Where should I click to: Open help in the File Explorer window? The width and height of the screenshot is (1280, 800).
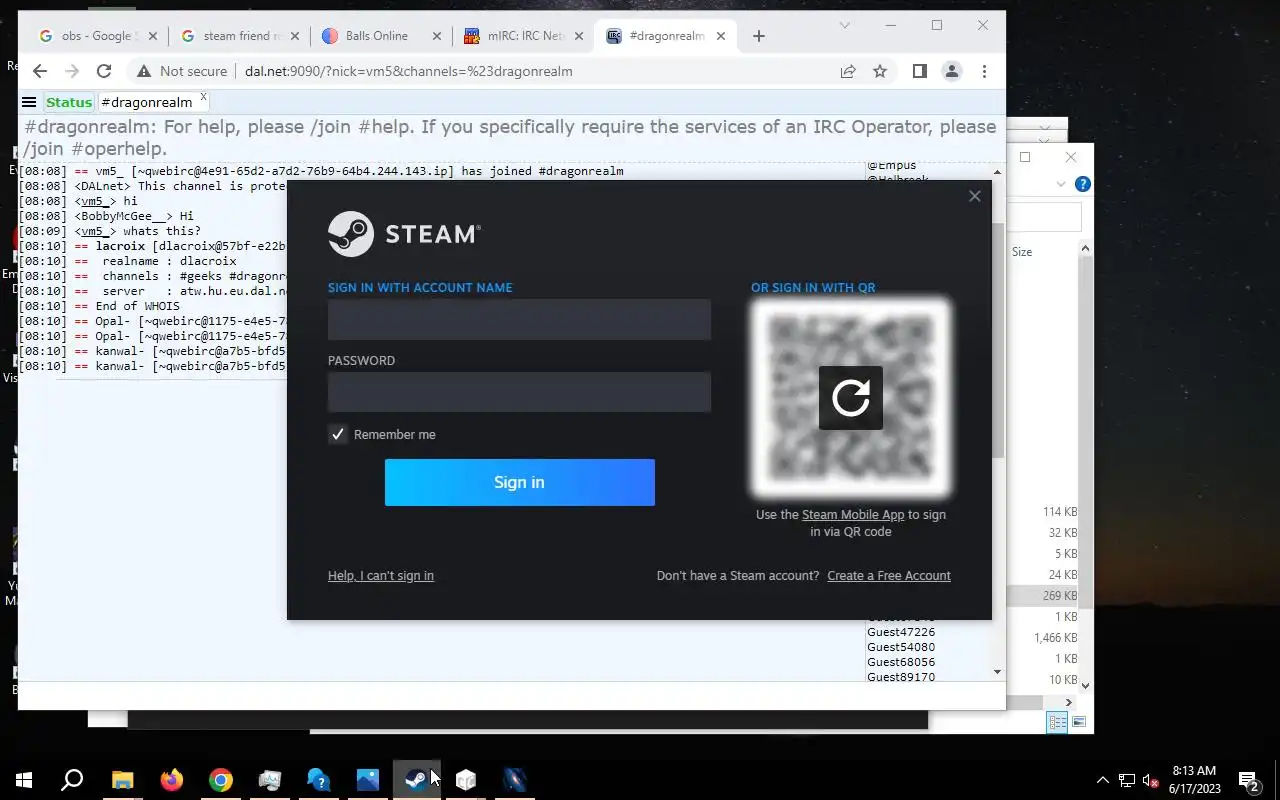tap(1082, 184)
